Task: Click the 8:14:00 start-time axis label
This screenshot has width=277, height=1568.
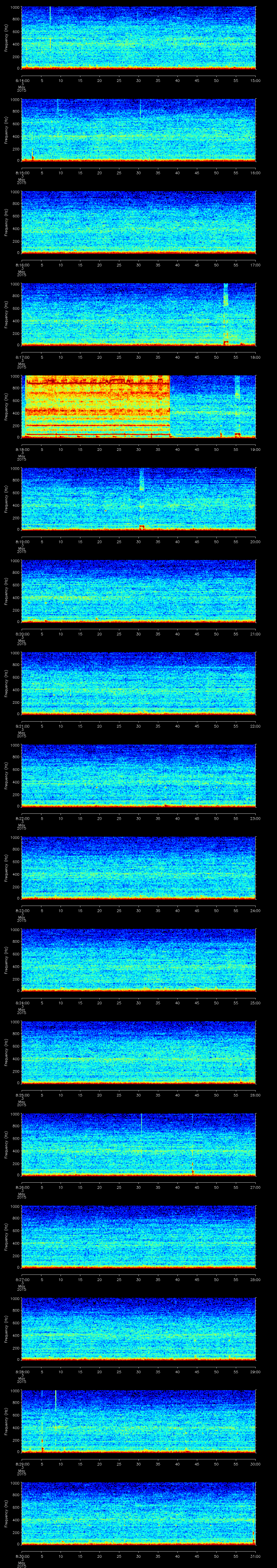Action: (22, 80)
